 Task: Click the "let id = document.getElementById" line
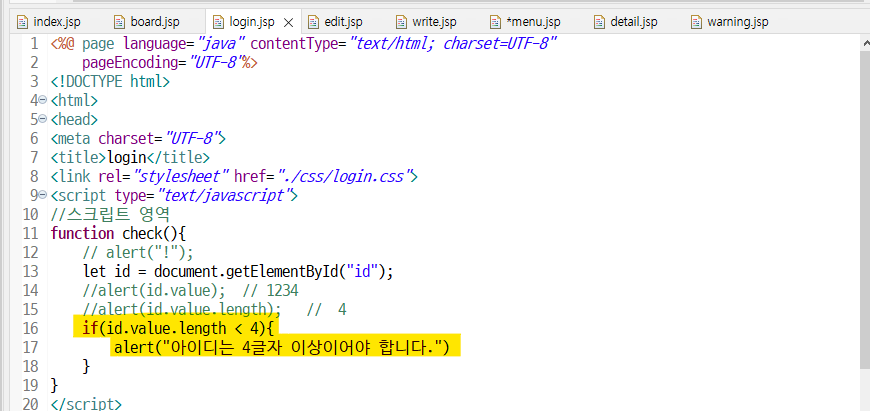pyautogui.click(x=237, y=271)
